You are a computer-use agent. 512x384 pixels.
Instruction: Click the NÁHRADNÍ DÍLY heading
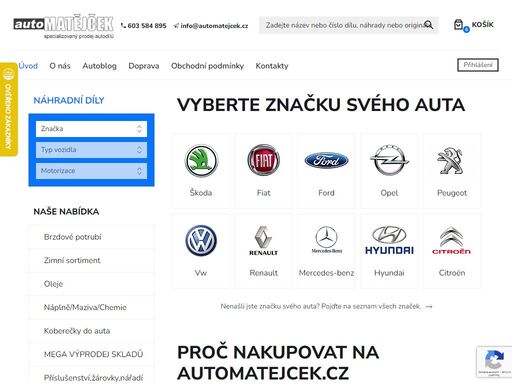pyautogui.click(x=69, y=100)
